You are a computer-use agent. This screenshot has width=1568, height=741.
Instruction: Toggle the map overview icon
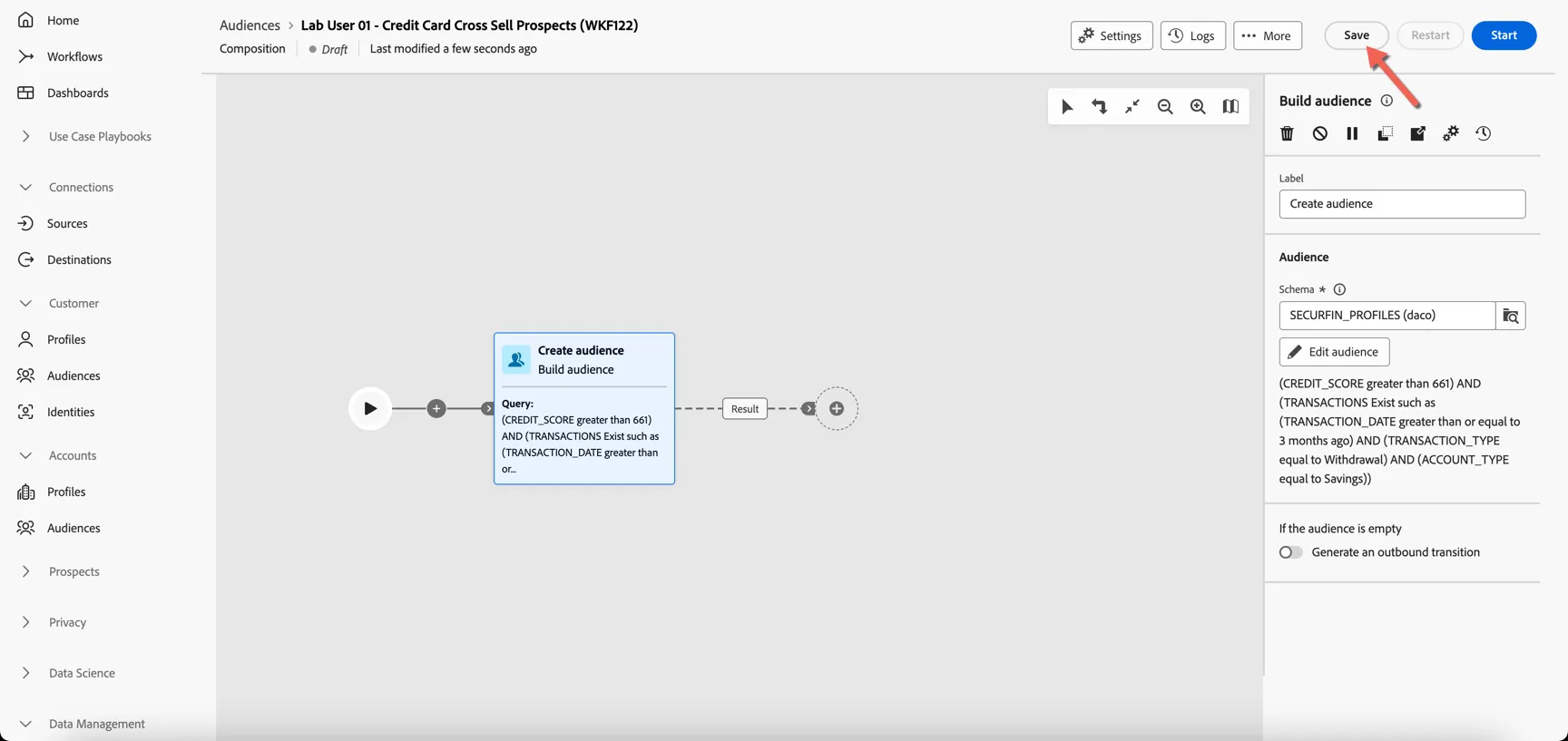(x=1230, y=107)
